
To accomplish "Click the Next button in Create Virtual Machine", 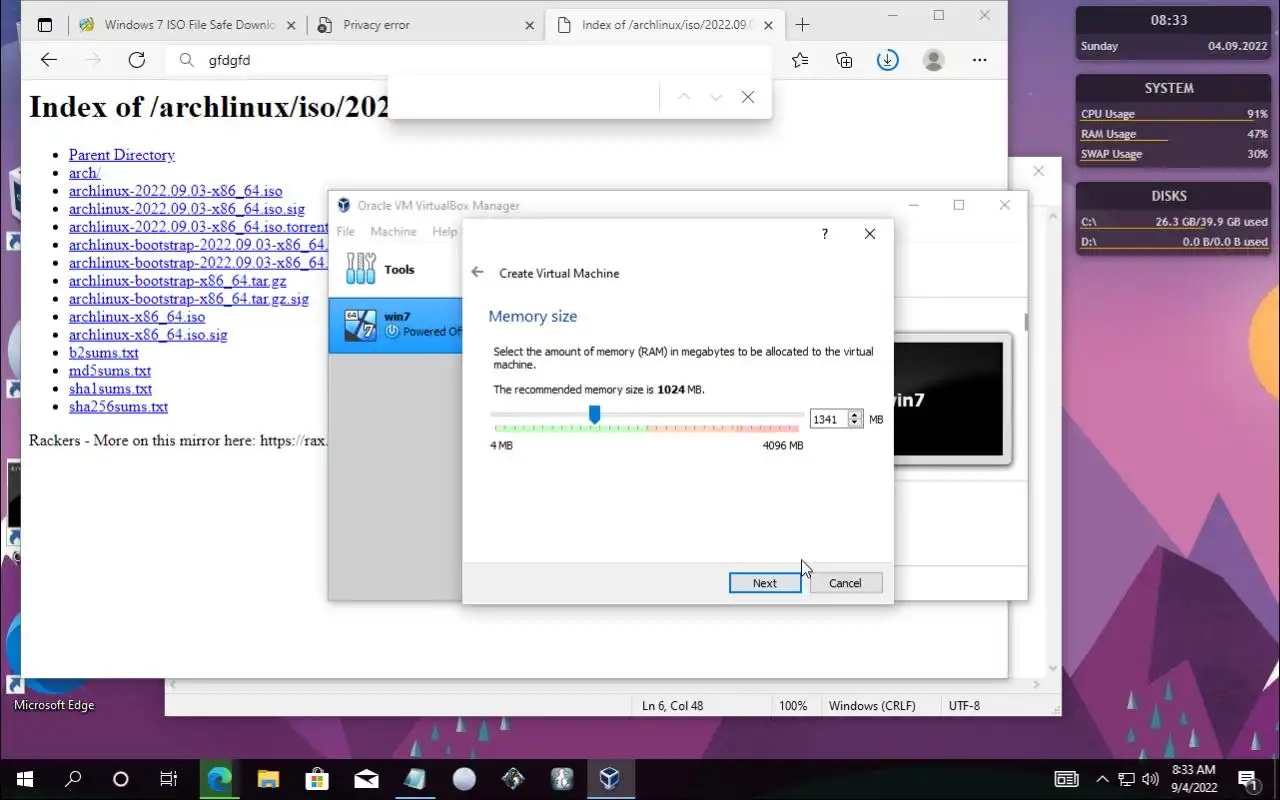I will point(765,583).
